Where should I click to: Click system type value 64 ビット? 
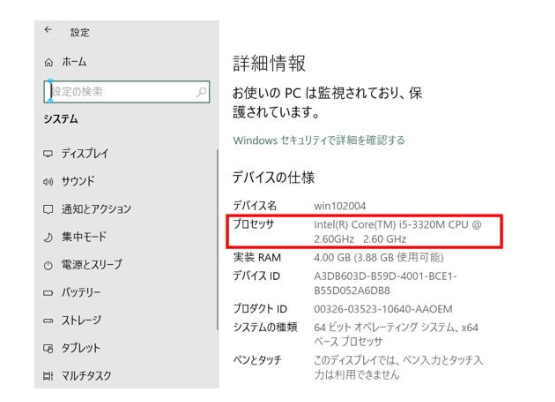(x=396, y=334)
